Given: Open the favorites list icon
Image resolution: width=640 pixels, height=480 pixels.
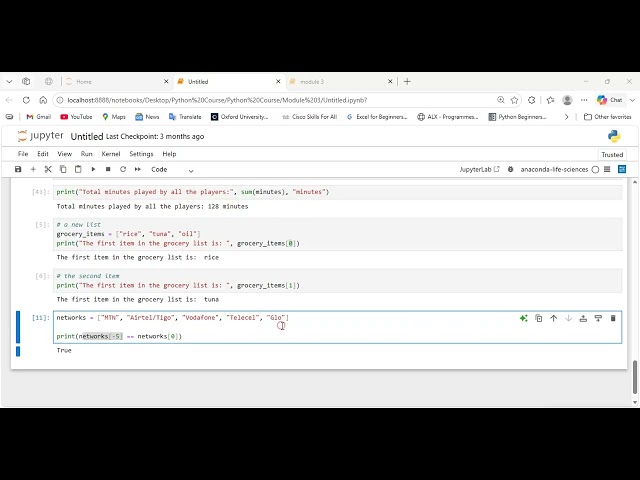Looking at the screenshot, I should 550,100.
